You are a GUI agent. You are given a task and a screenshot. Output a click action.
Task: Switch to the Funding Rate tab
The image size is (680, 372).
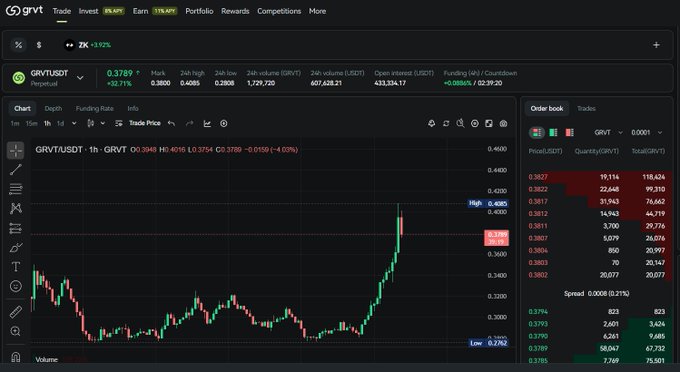pos(95,108)
